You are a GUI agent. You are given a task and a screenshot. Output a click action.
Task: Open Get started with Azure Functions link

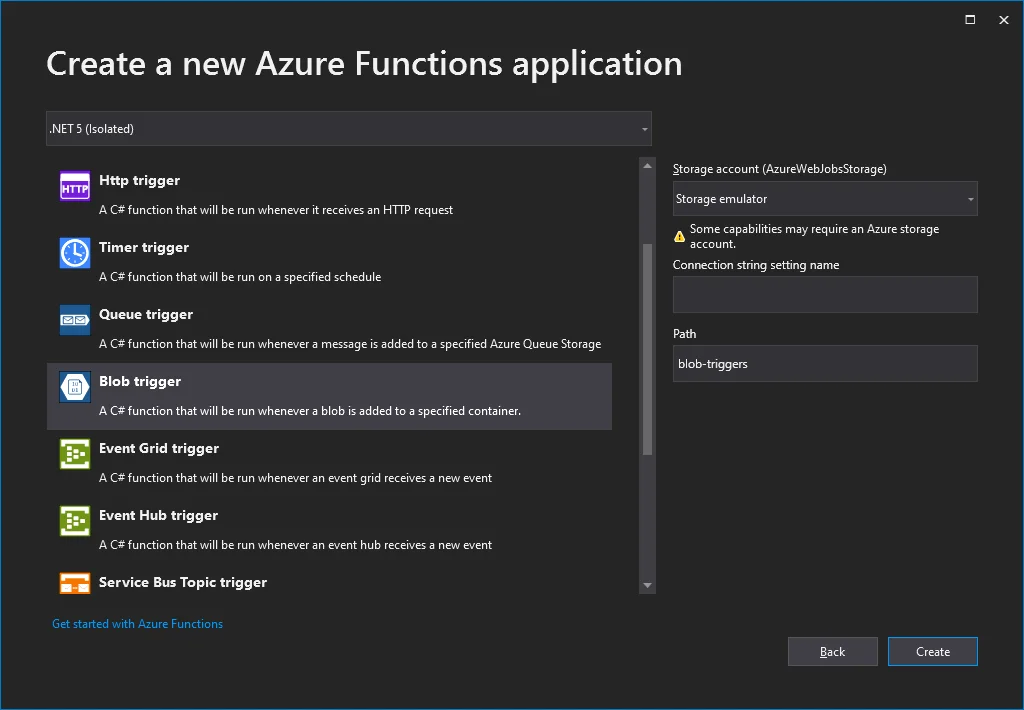tap(137, 624)
